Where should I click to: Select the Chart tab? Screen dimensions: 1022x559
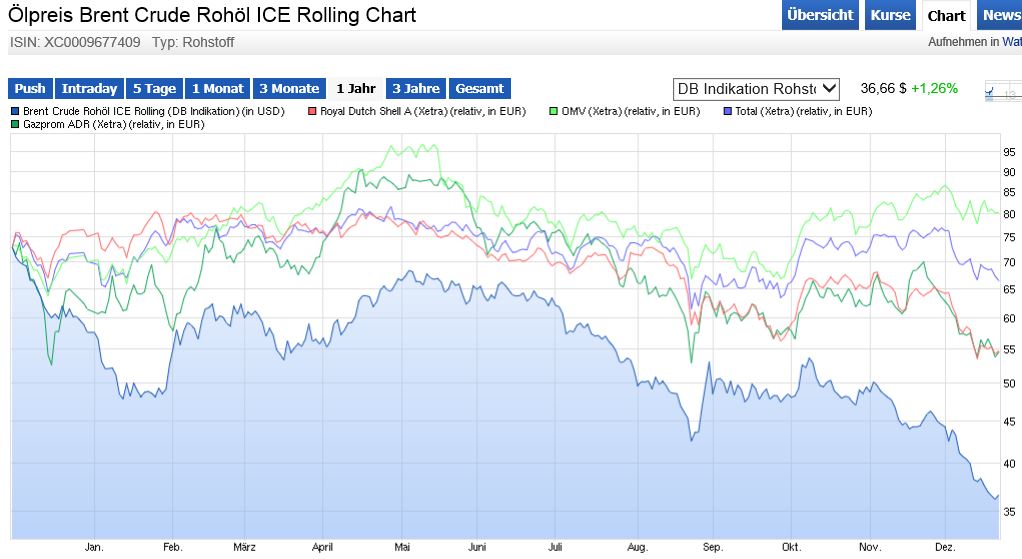pyautogui.click(x=946, y=15)
